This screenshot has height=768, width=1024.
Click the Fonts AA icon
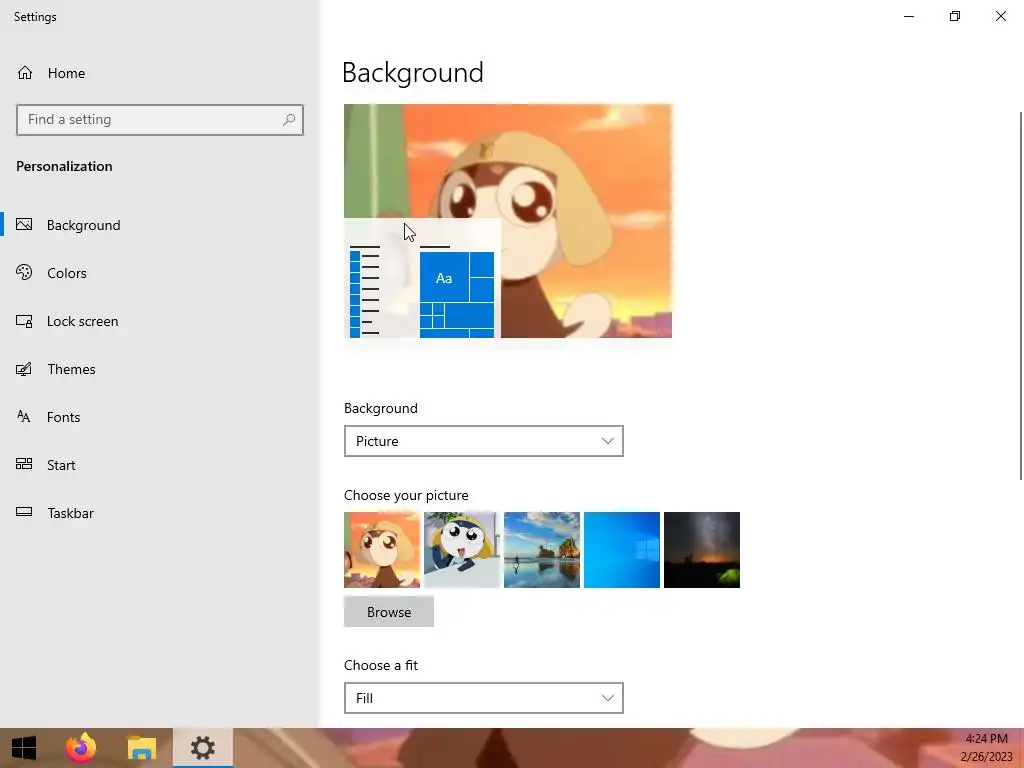tap(24, 417)
